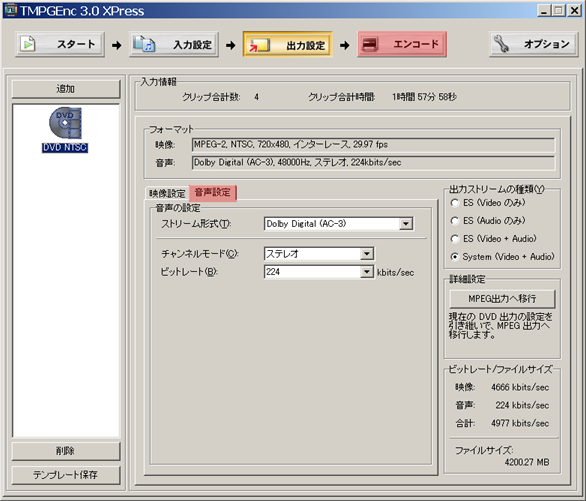Screen dimensions: 586x501
Task: Click the テンプレート保存 button
Action: [x=66, y=475]
